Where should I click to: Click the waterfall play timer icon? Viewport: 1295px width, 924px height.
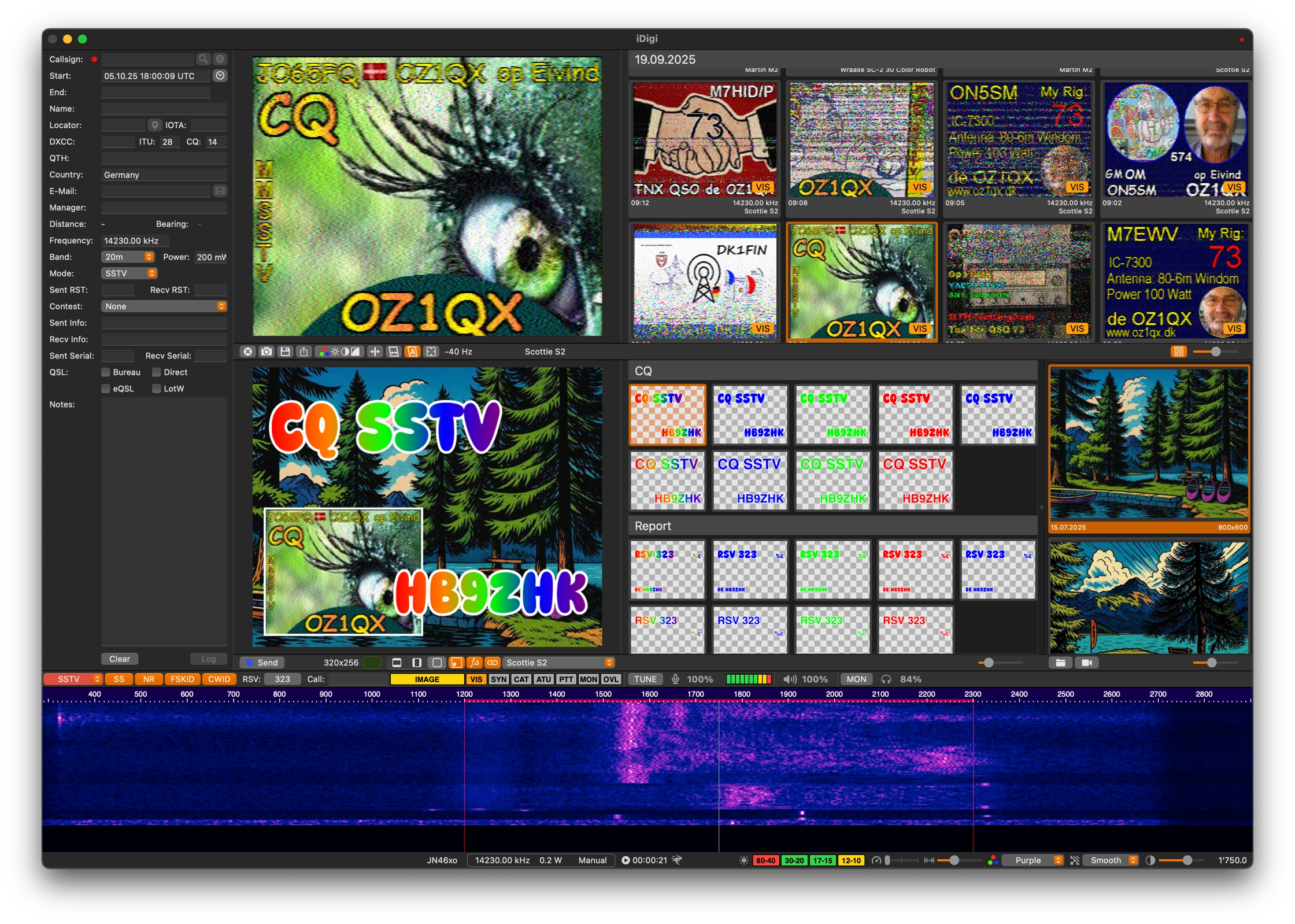coord(626,860)
